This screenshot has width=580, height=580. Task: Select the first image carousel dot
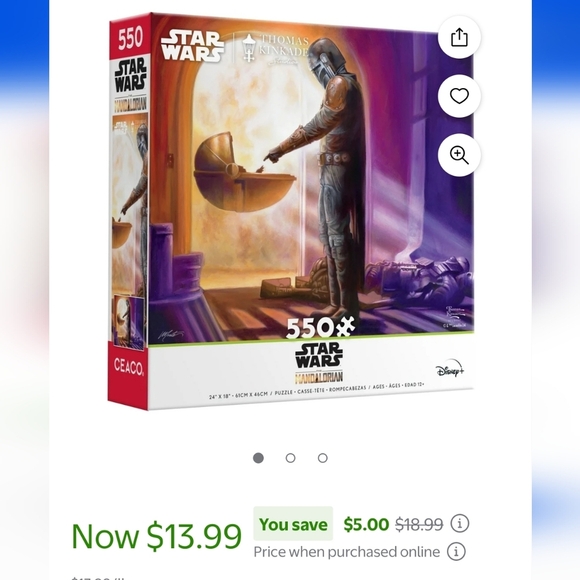coord(258,458)
